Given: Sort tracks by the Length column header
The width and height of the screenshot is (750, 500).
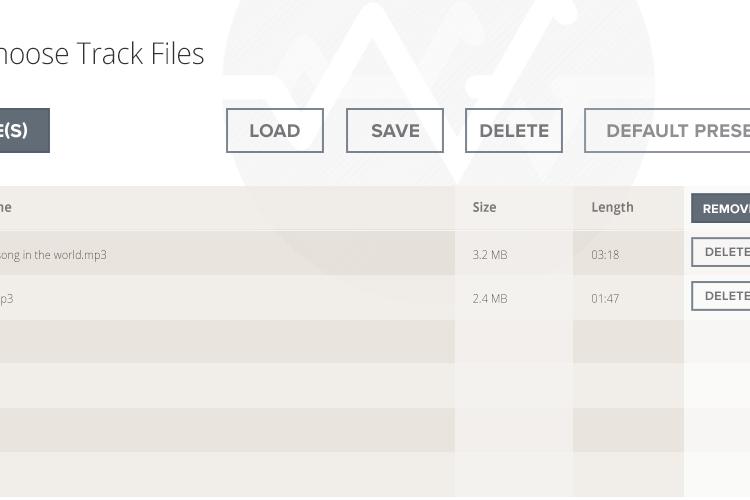Looking at the screenshot, I should click(x=612, y=207).
